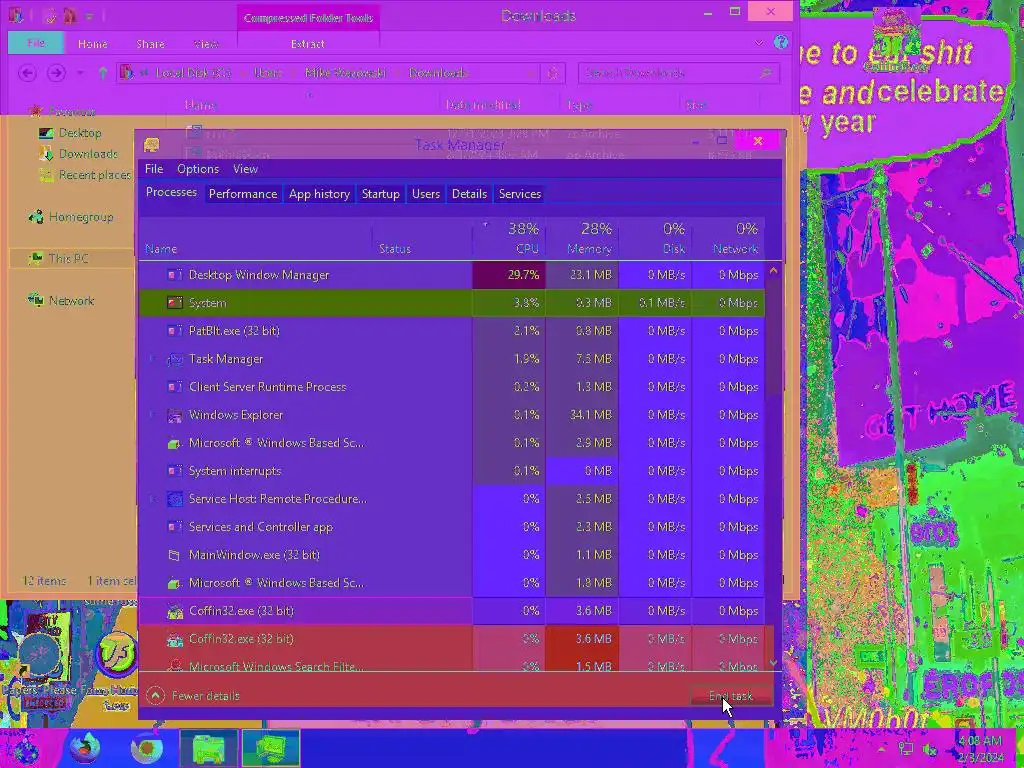Switch to the Details tab
The width and height of the screenshot is (1024, 768).
coord(470,194)
